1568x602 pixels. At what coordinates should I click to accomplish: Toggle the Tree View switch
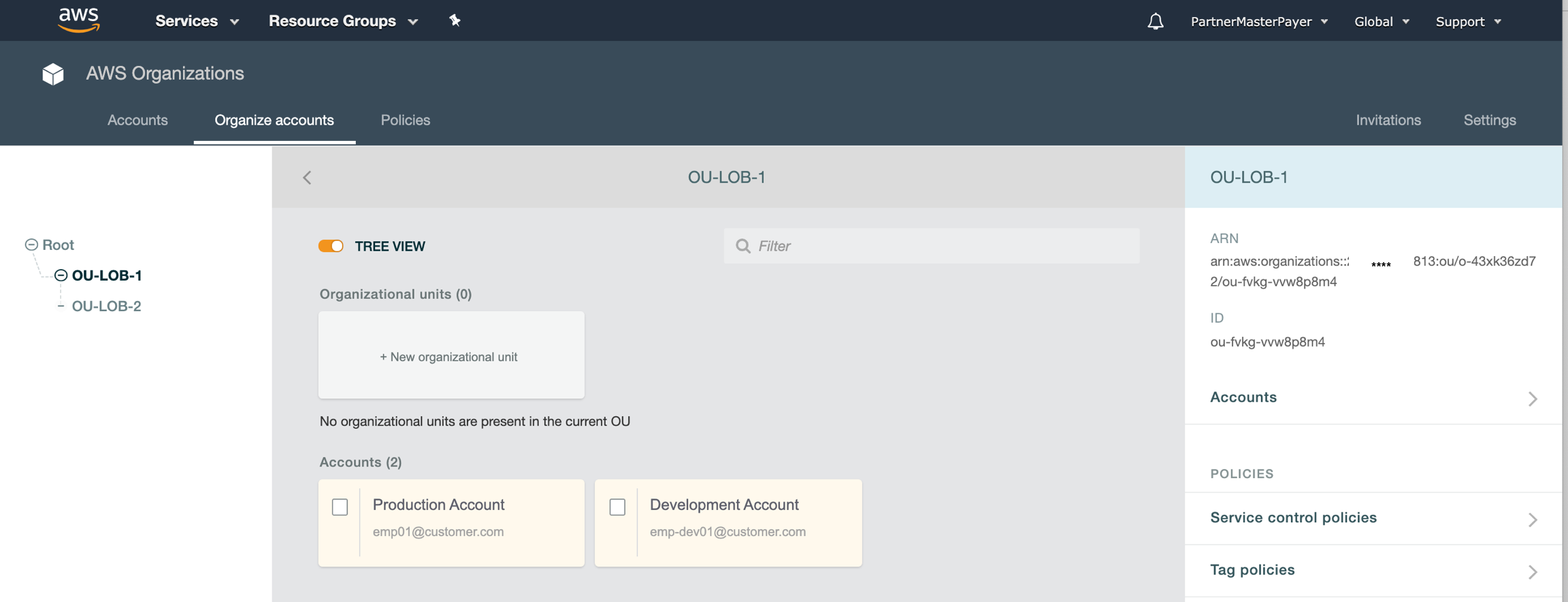(331, 246)
